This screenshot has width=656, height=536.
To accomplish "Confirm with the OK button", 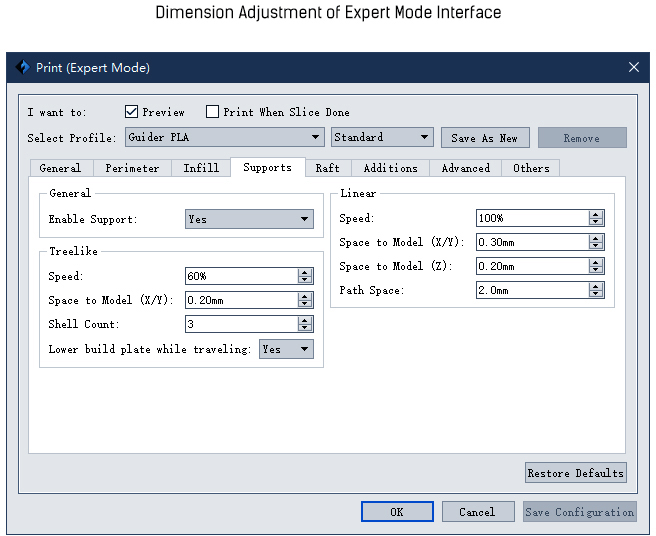I will click(x=397, y=512).
